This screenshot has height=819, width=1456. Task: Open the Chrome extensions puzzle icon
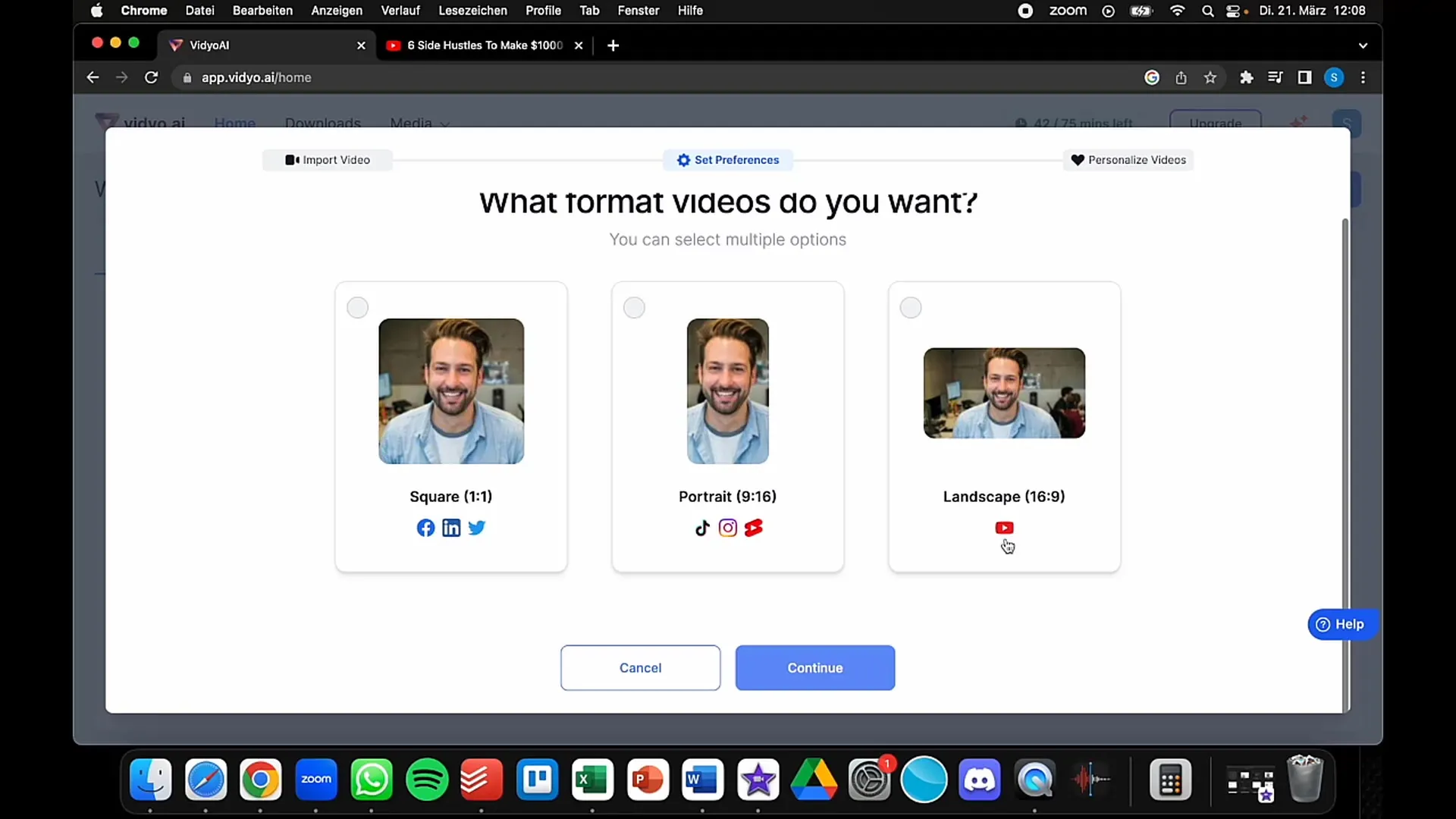tap(1246, 77)
